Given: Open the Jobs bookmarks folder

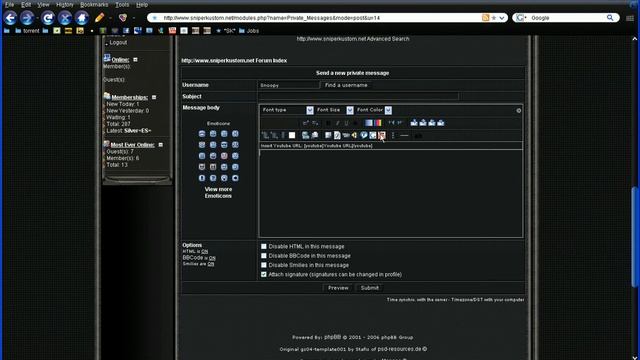Looking at the screenshot, I should point(249,31).
